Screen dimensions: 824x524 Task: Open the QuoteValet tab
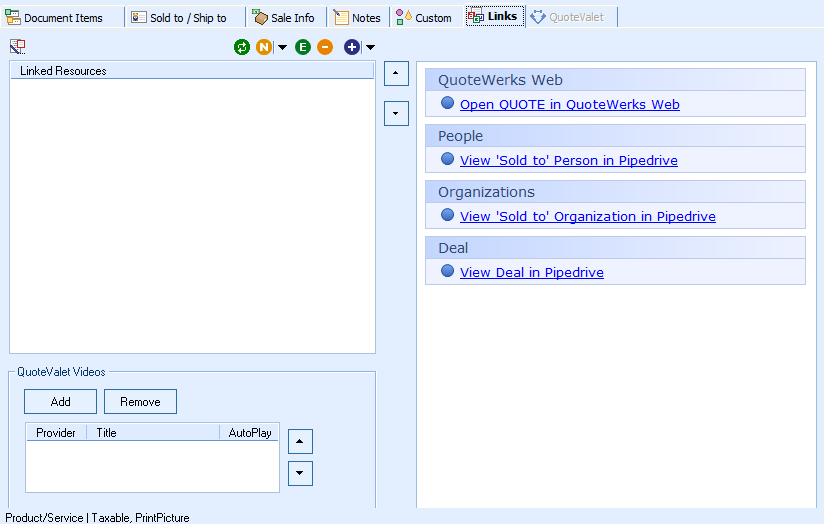pyautogui.click(x=571, y=17)
